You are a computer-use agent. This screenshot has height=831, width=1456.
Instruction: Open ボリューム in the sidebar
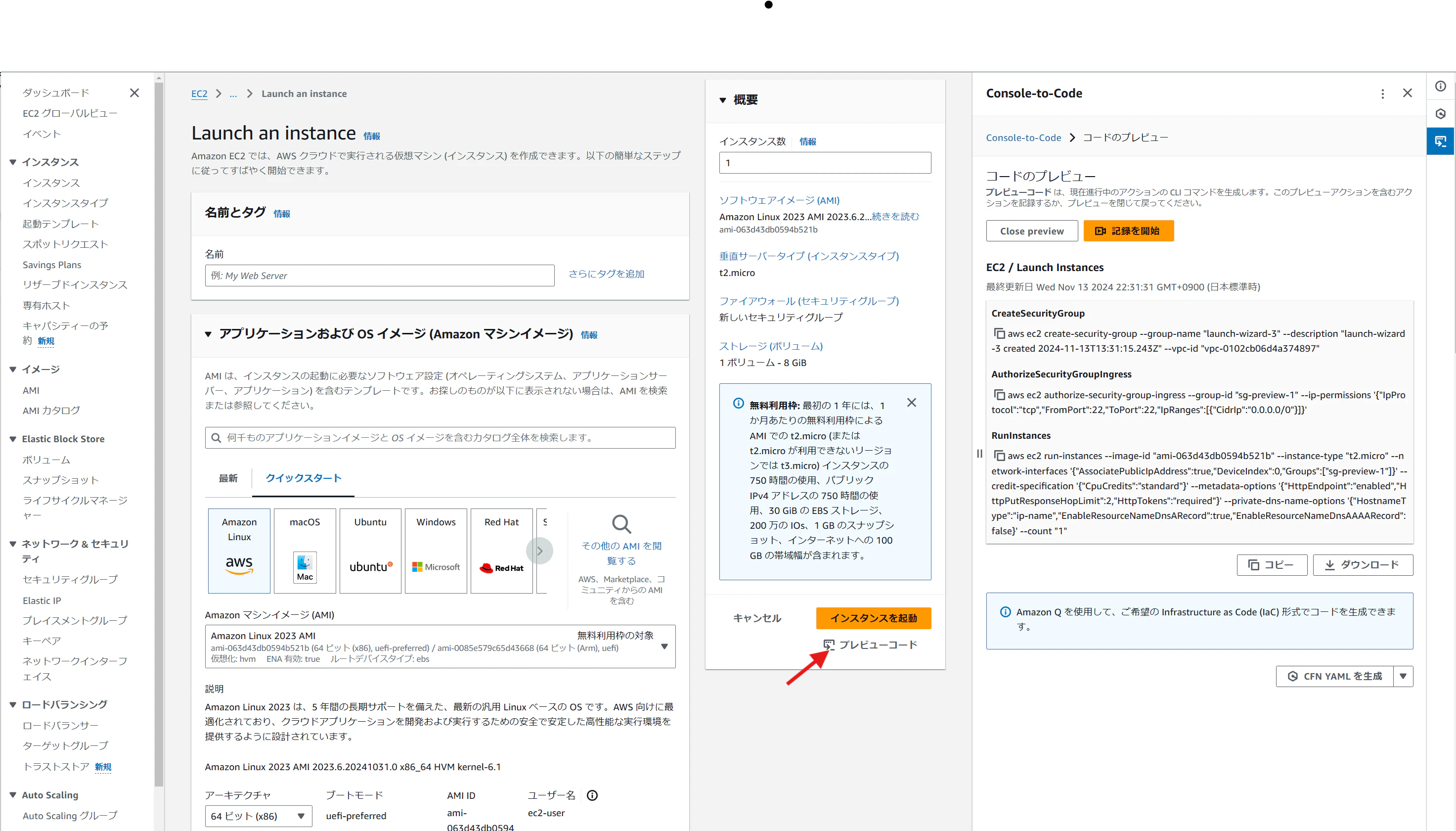[46, 460]
